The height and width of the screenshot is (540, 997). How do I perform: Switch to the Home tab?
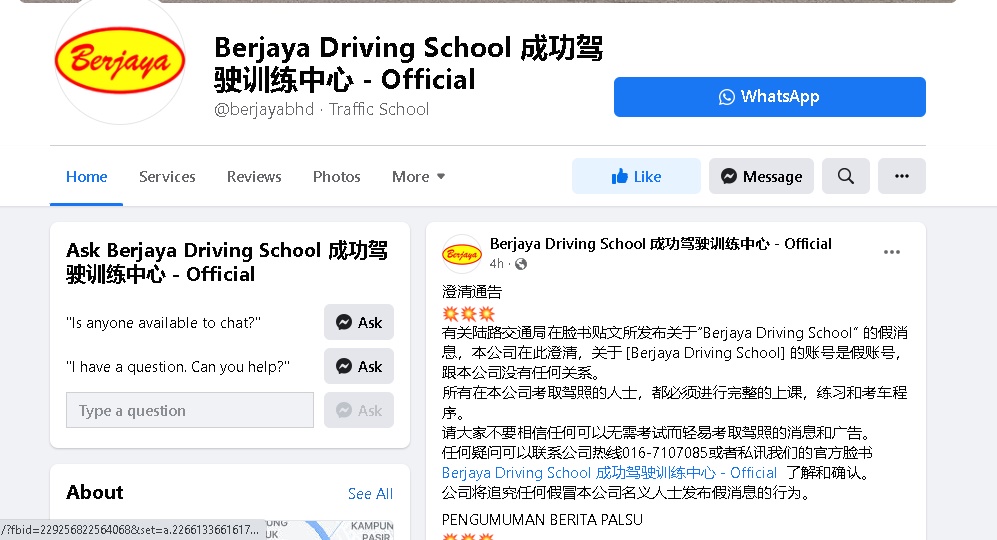(x=86, y=177)
